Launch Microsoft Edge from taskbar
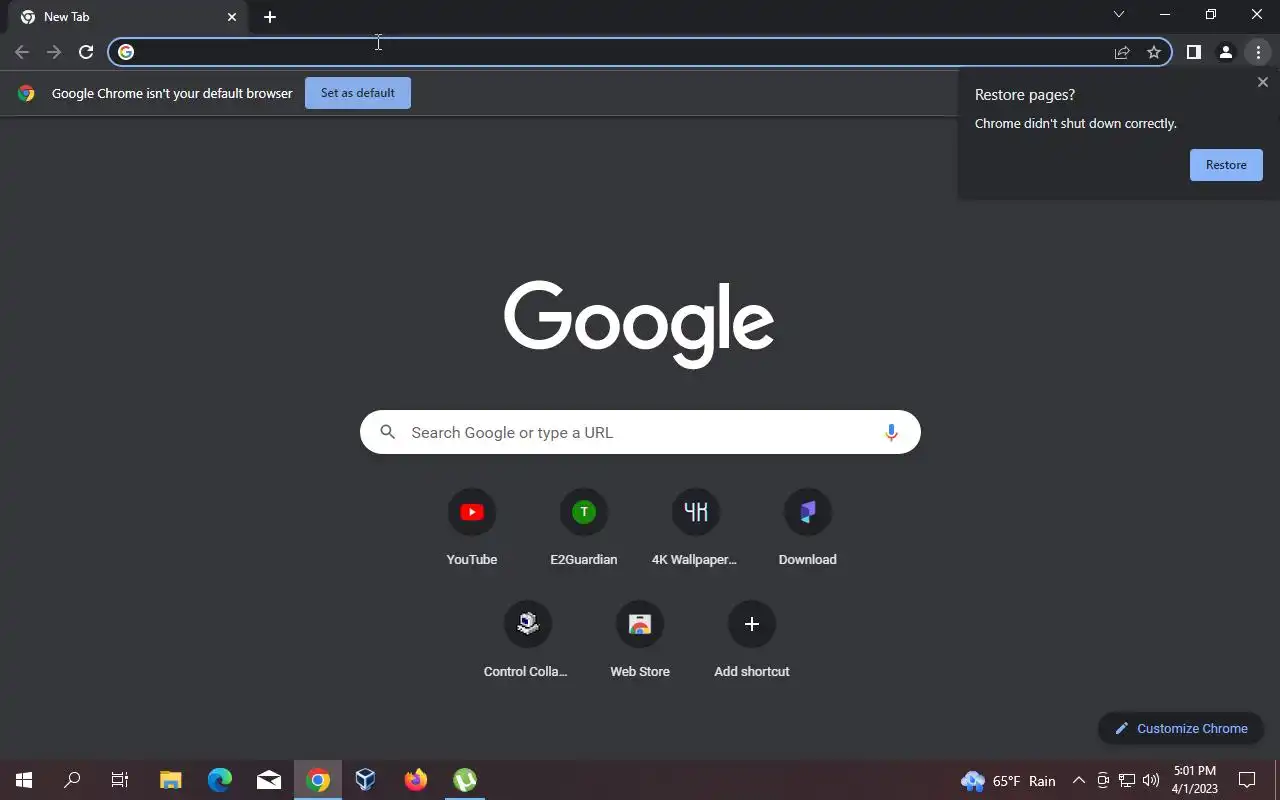Viewport: 1280px width, 800px height. (x=219, y=780)
